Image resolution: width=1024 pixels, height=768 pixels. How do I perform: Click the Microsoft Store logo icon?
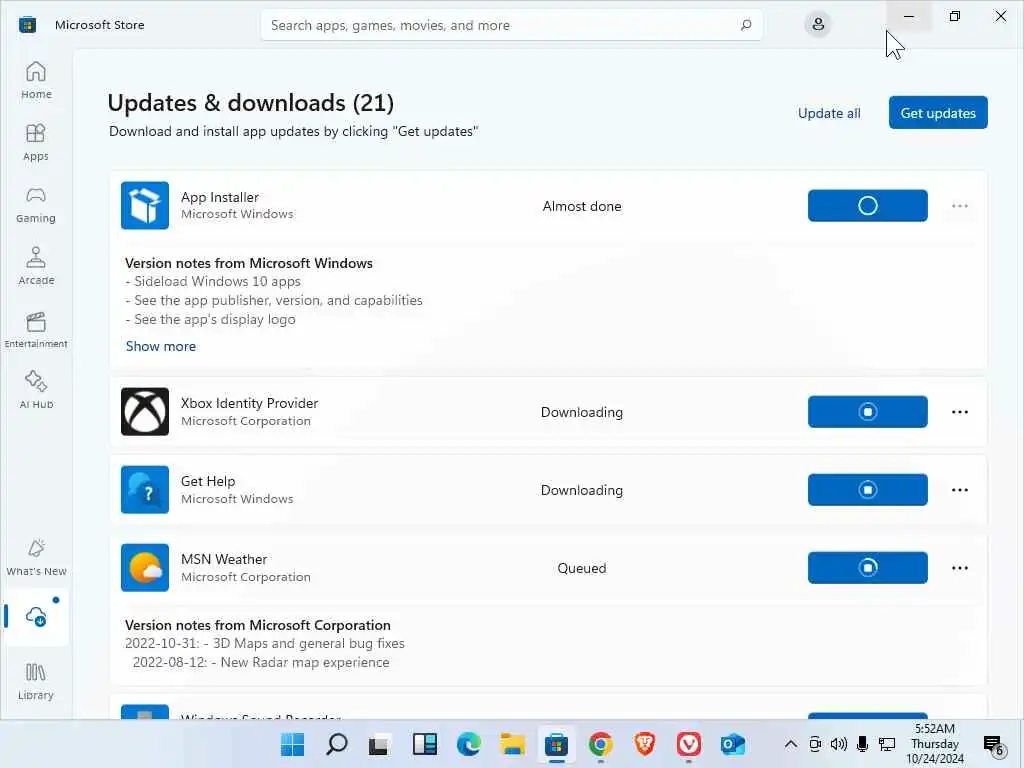pyautogui.click(x=27, y=25)
